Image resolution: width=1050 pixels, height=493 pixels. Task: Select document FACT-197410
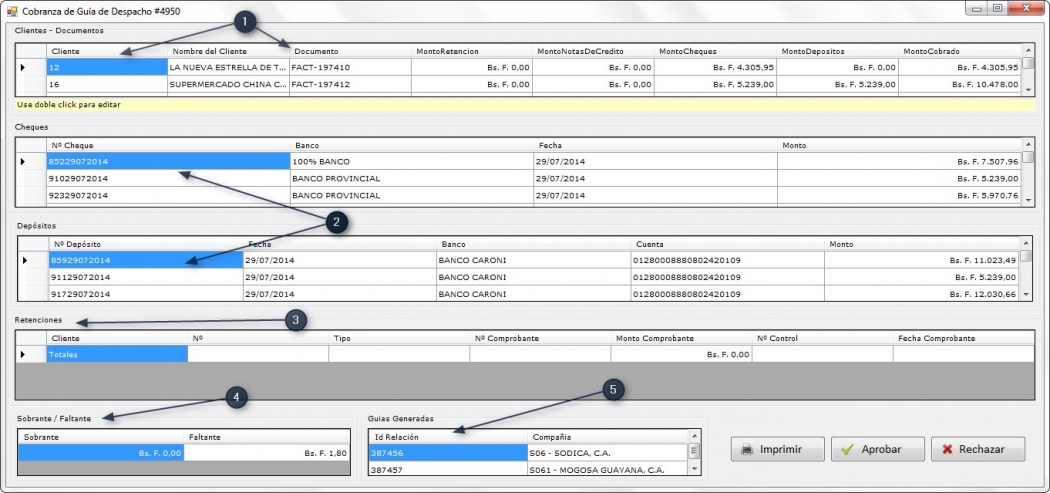point(350,67)
